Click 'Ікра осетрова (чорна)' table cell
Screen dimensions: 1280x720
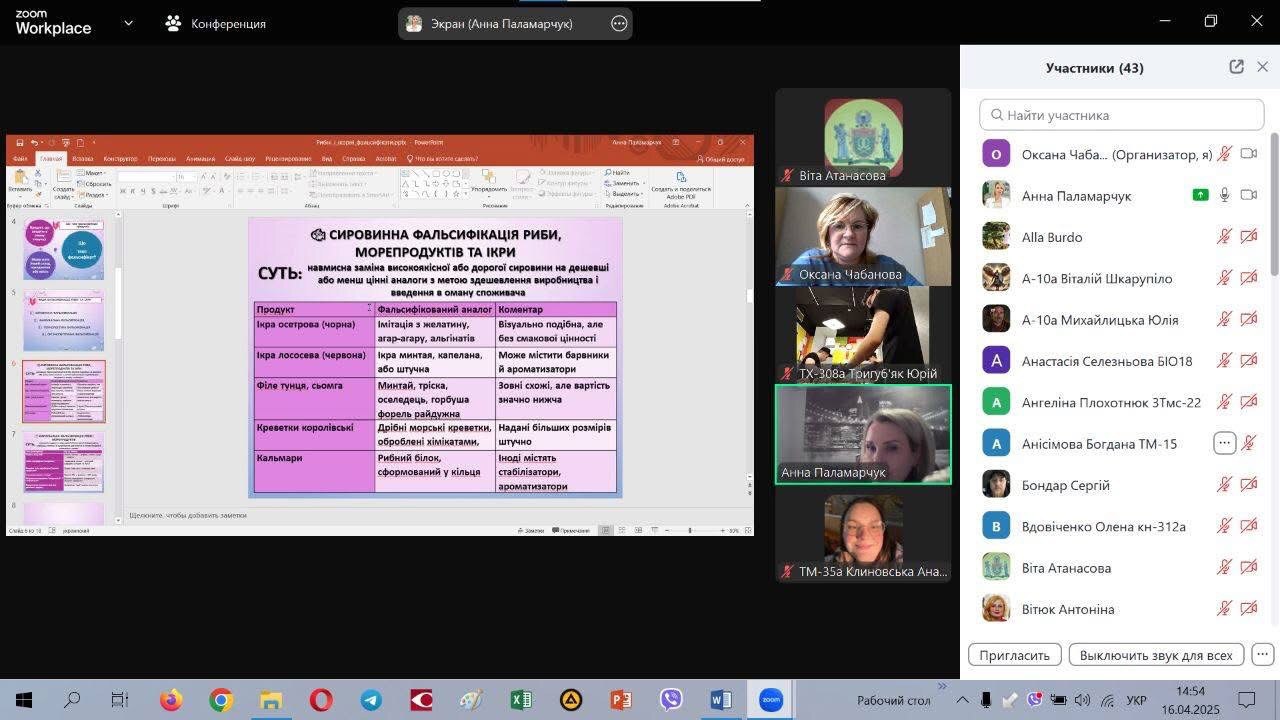click(314, 332)
